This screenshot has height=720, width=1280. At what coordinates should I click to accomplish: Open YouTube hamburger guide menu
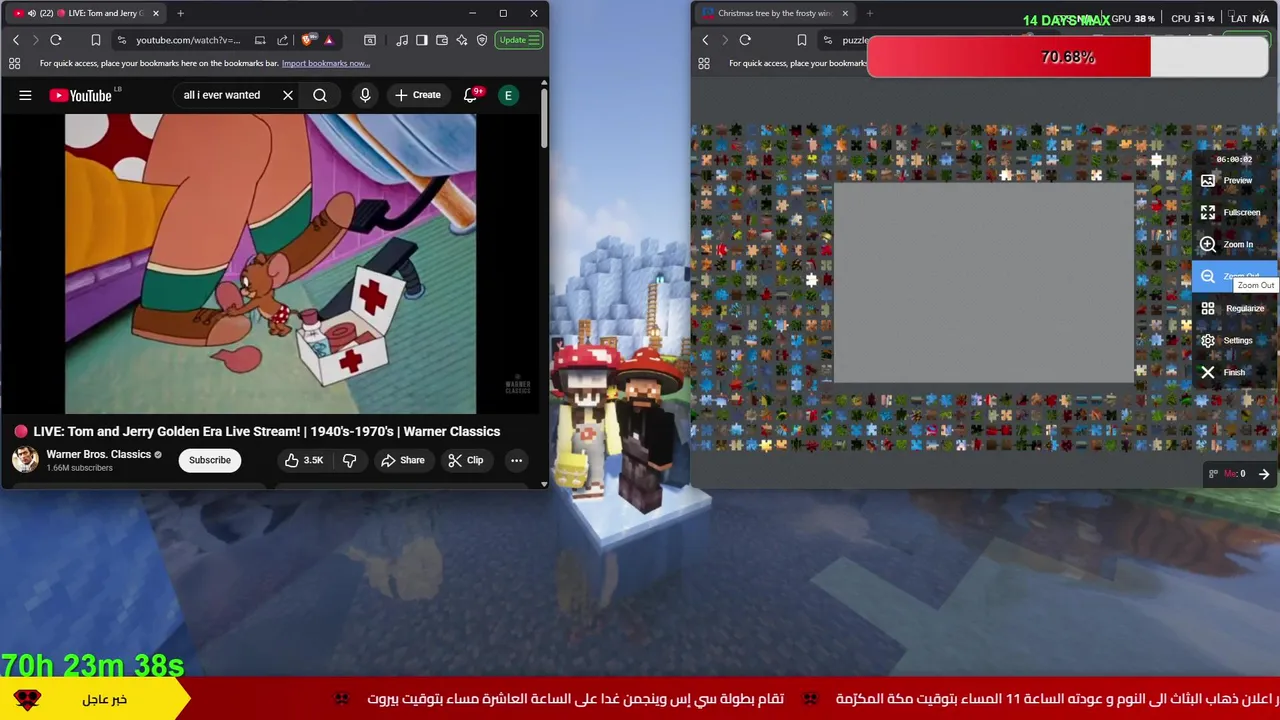pos(25,95)
